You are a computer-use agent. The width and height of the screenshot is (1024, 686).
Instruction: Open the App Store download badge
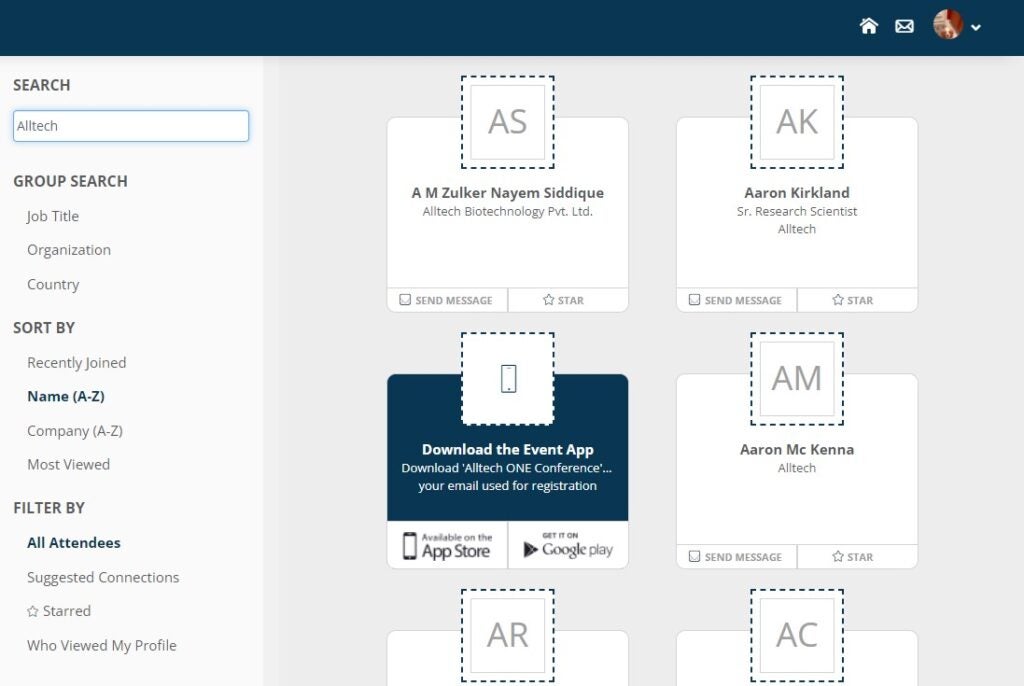pyautogui.click(x=447, y=545)
